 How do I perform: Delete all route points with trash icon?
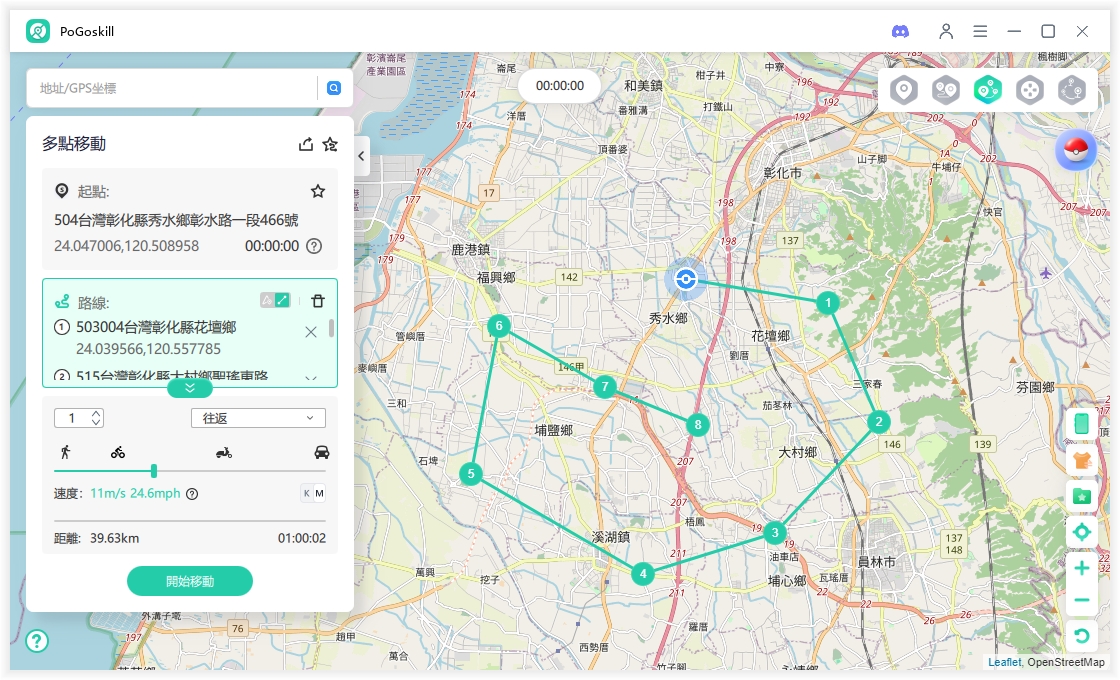pyautogui.click(x=318, y=301)
